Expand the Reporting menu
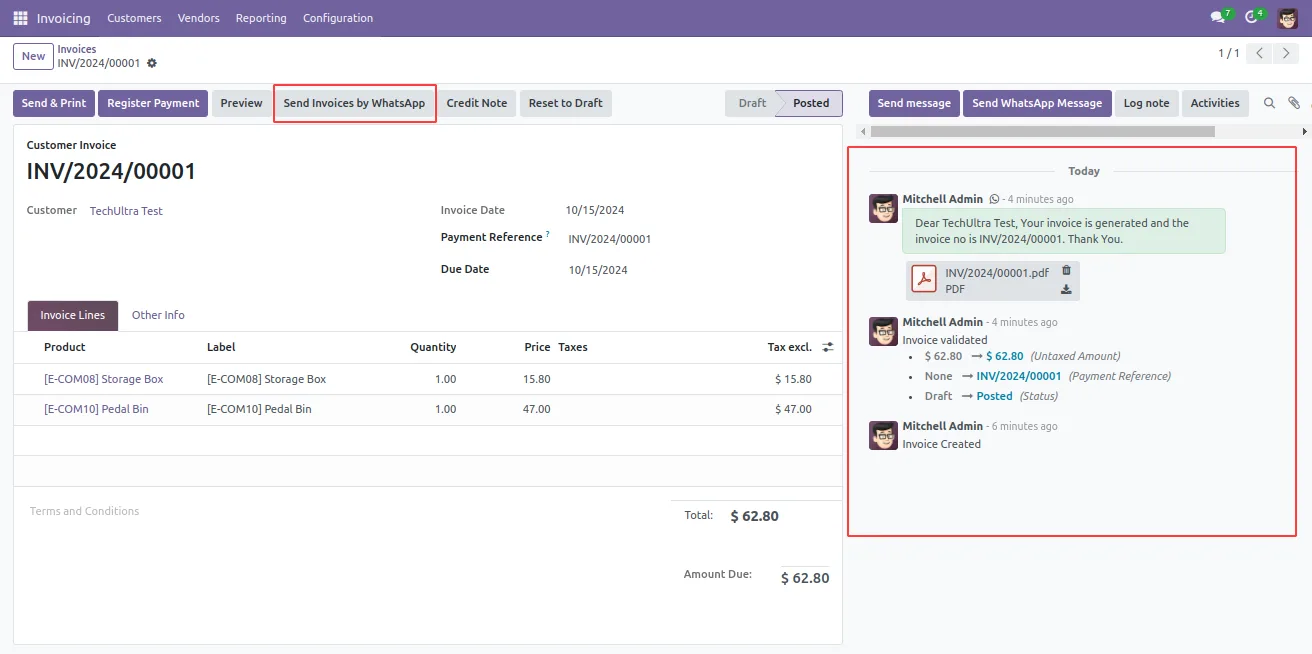Viewport: 1312px width, 654px height. click(261, 18)
